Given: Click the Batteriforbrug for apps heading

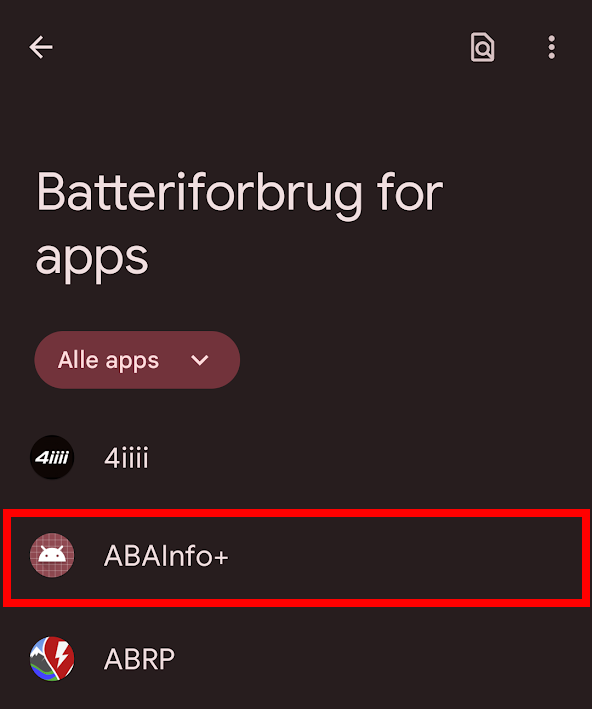Looking at the screenshot, I should click(x=239, y=226).
